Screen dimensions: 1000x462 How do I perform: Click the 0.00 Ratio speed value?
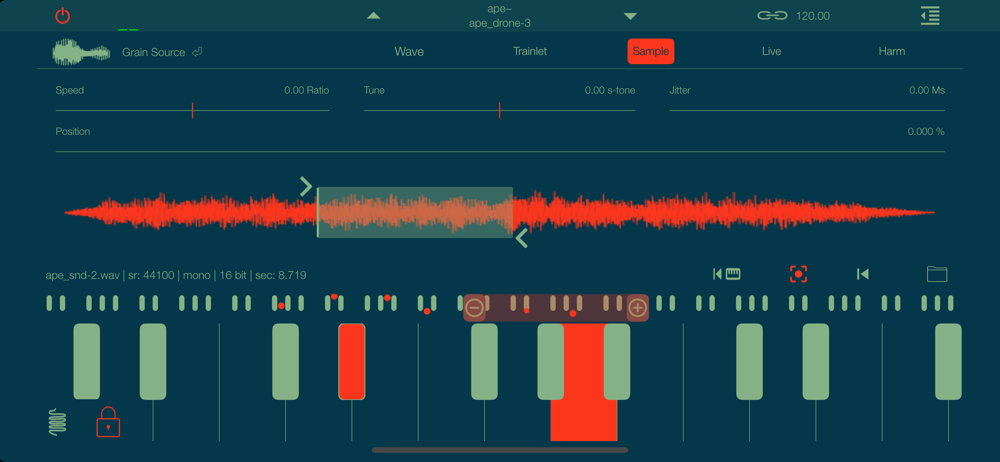point(307,91)
